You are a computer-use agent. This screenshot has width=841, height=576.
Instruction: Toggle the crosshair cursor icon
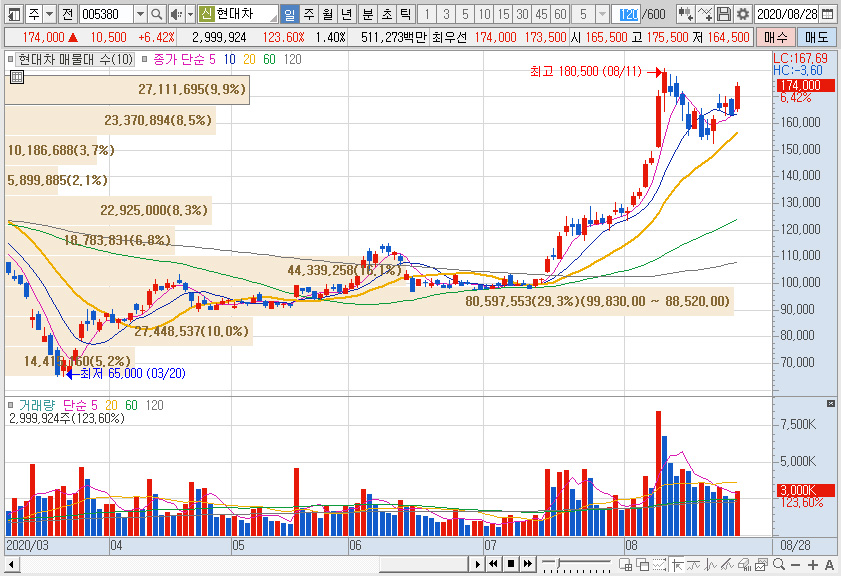coord(677,564)
